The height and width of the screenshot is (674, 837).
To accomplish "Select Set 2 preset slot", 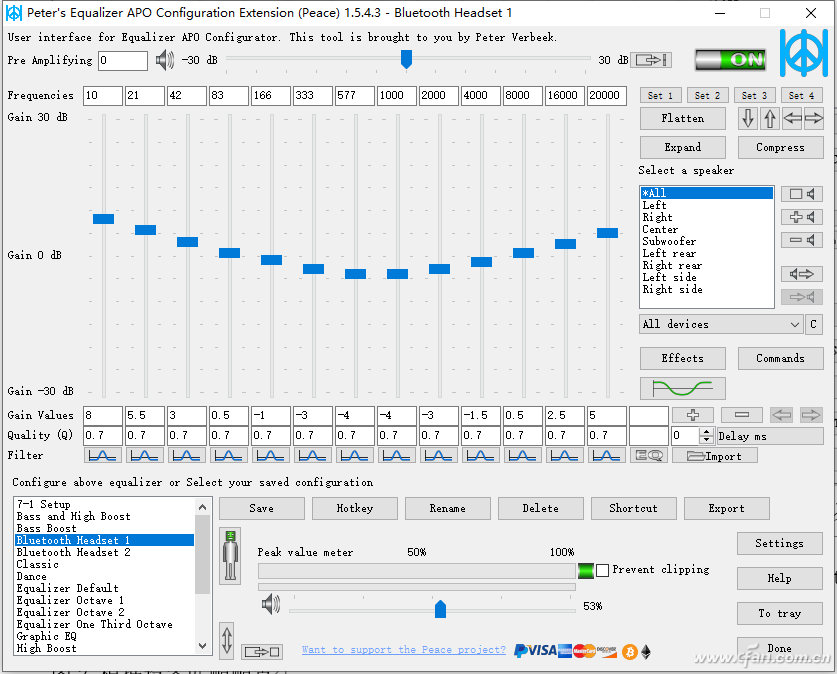I will [x=707, y=96].
